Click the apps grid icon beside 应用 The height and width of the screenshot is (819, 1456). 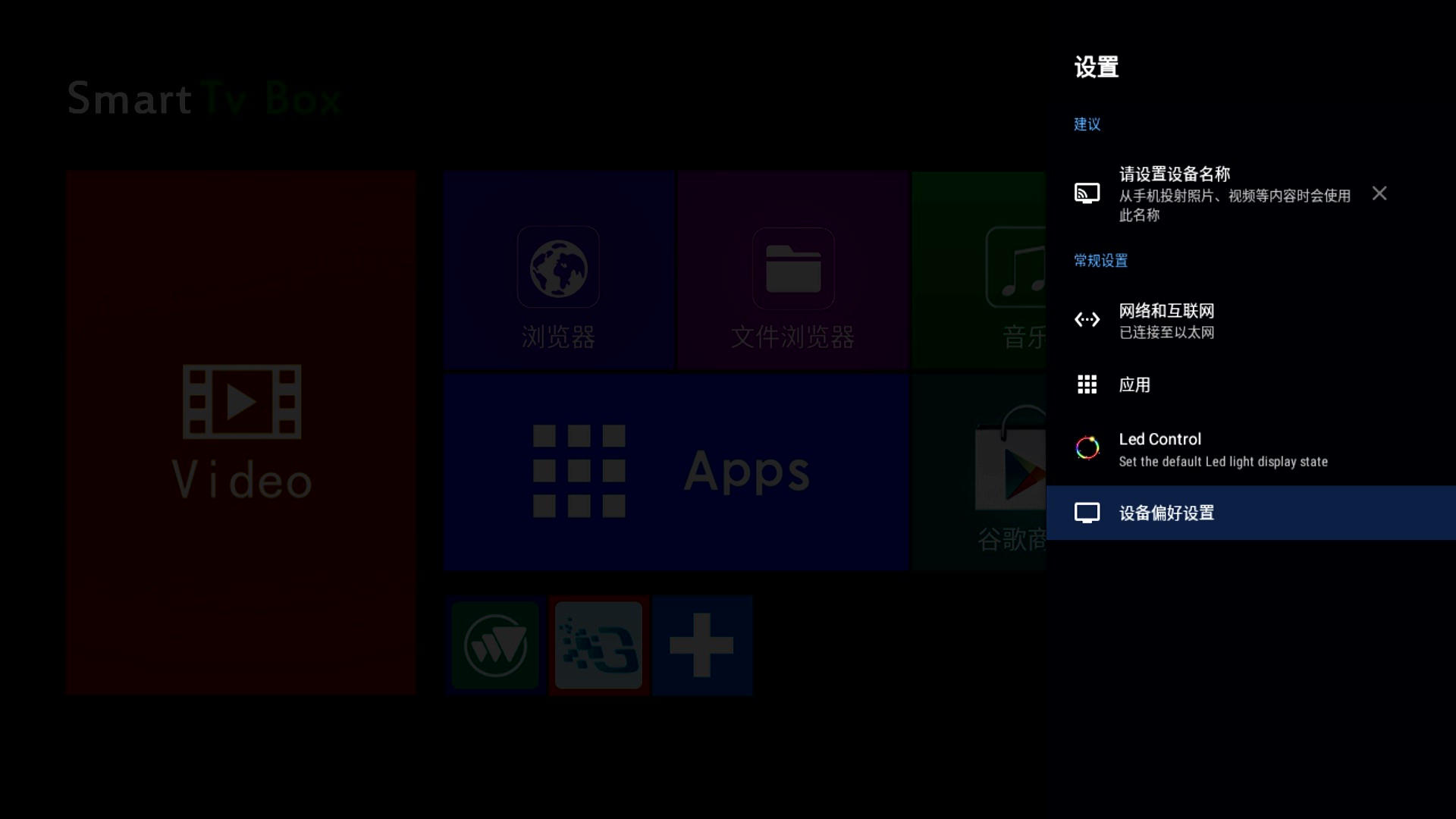coord(1087,384)
